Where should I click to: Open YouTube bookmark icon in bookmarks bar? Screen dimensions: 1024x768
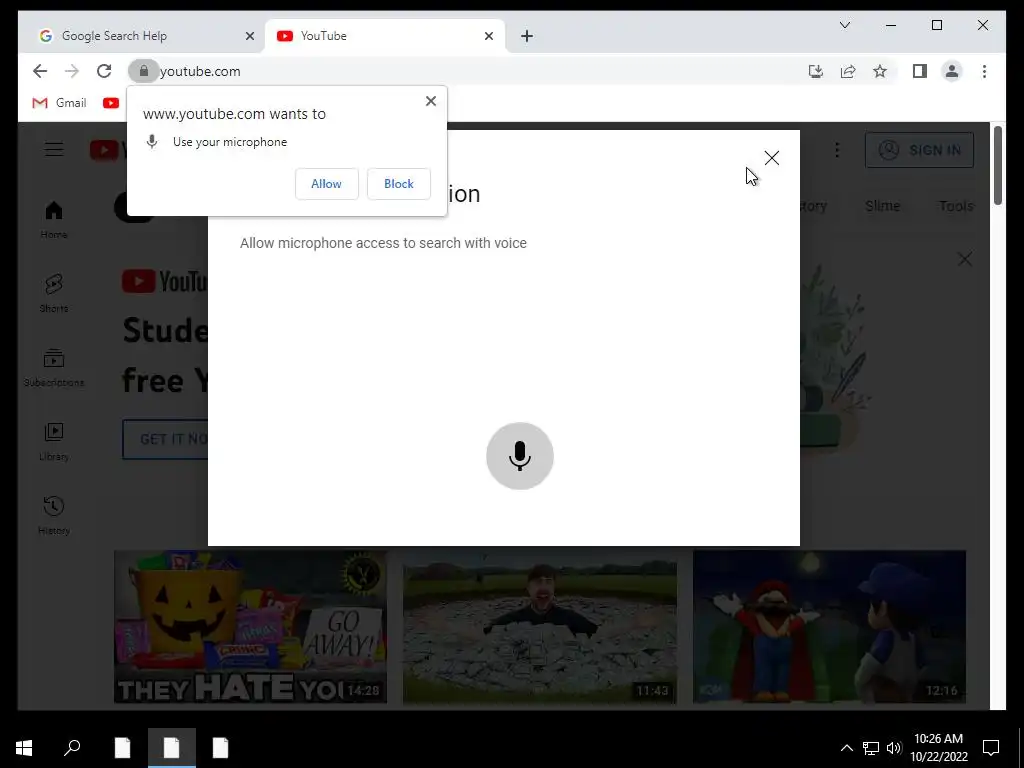point(111,103)
